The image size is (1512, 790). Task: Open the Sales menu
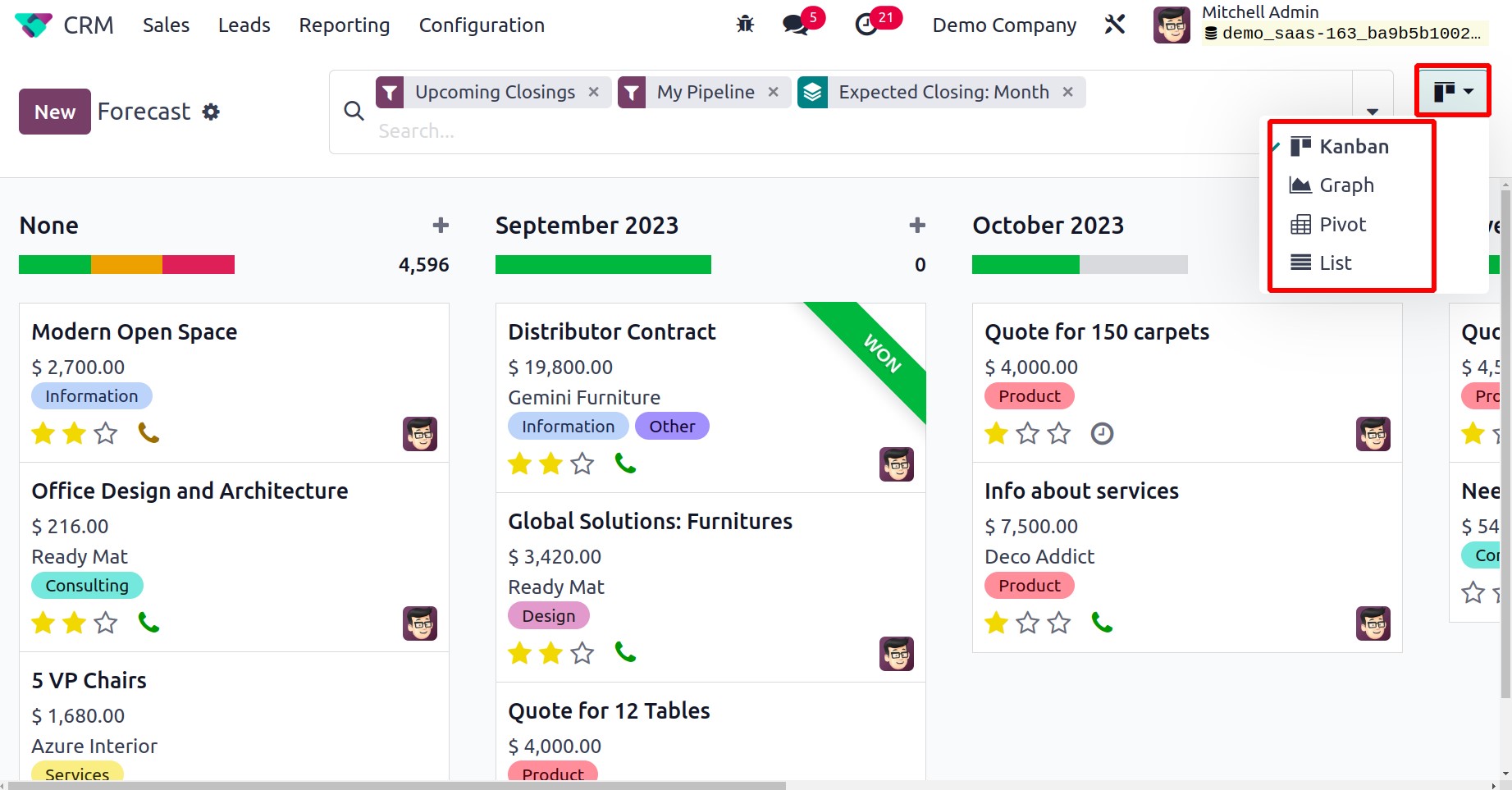tap(166, 25)
